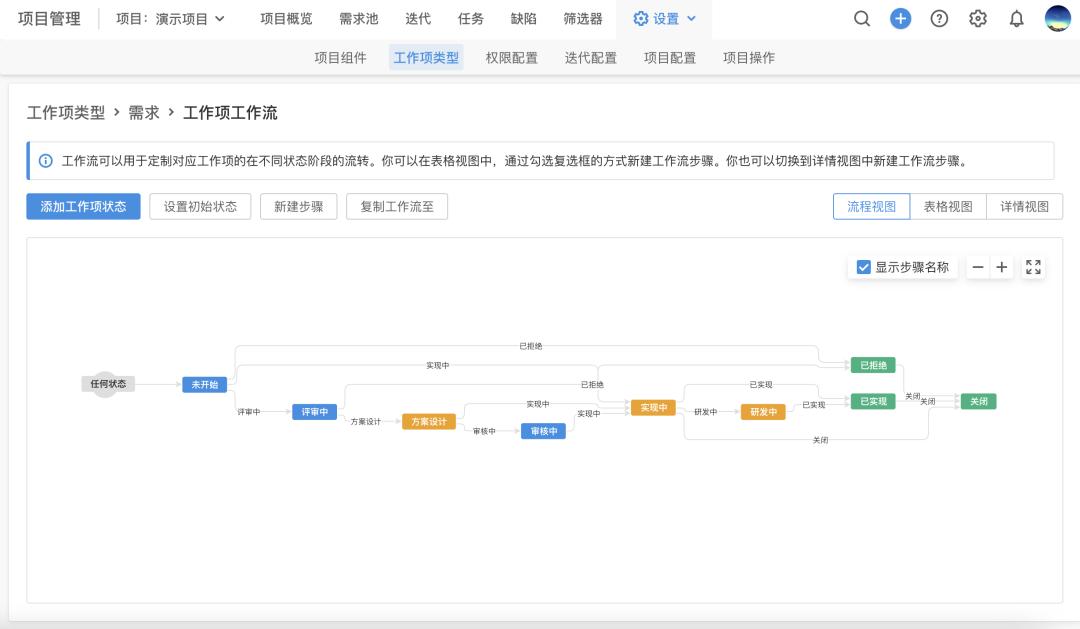
Task: Open the help question mark icon
Action: click(x=939, y=19)
